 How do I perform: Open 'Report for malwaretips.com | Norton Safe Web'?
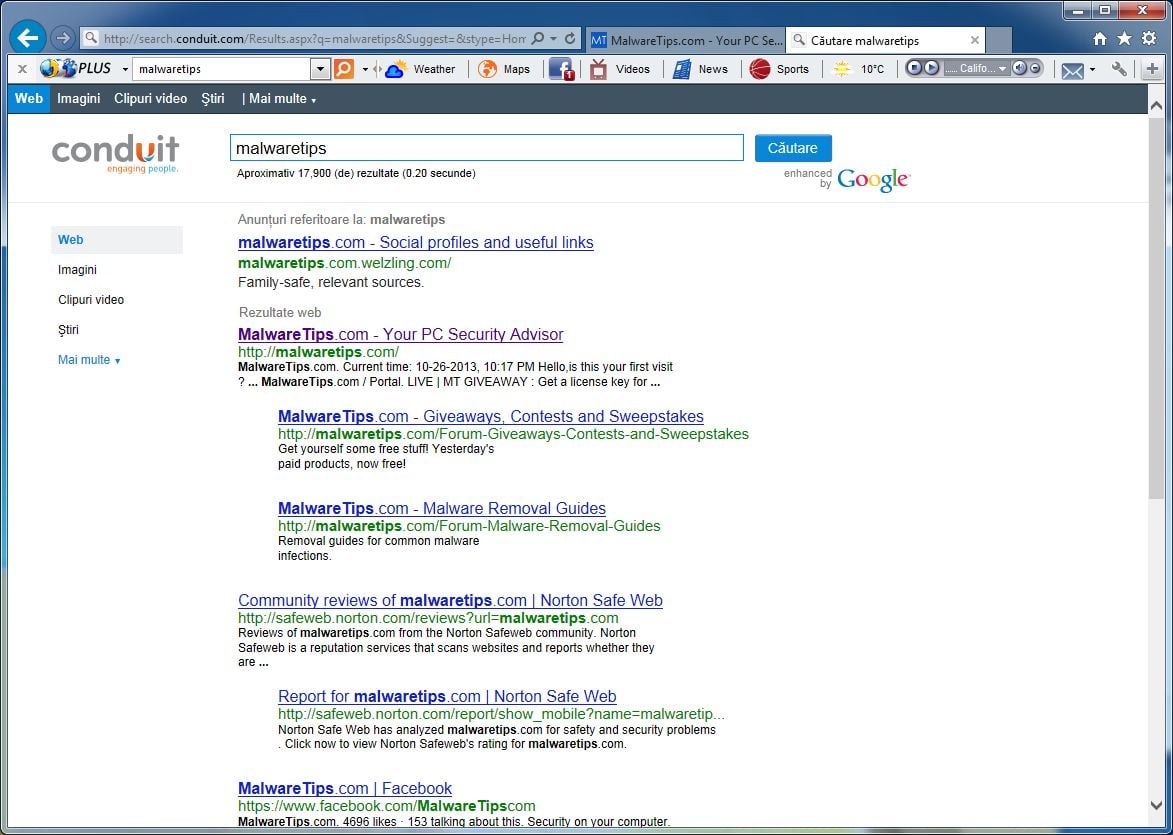click(447, 697)
